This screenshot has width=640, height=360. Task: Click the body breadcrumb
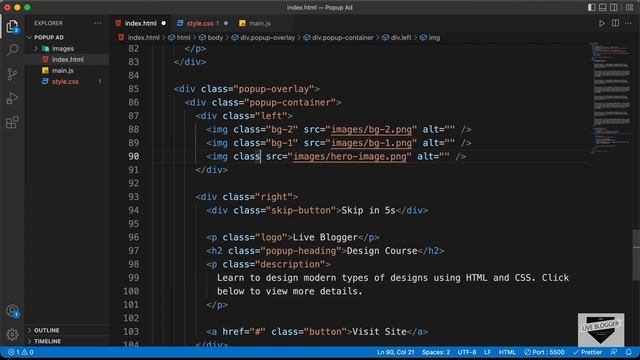215,38
